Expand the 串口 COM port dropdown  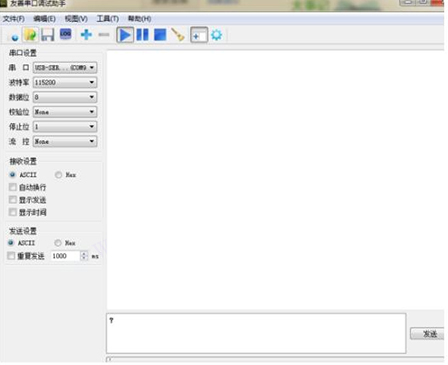pos(65,68)
